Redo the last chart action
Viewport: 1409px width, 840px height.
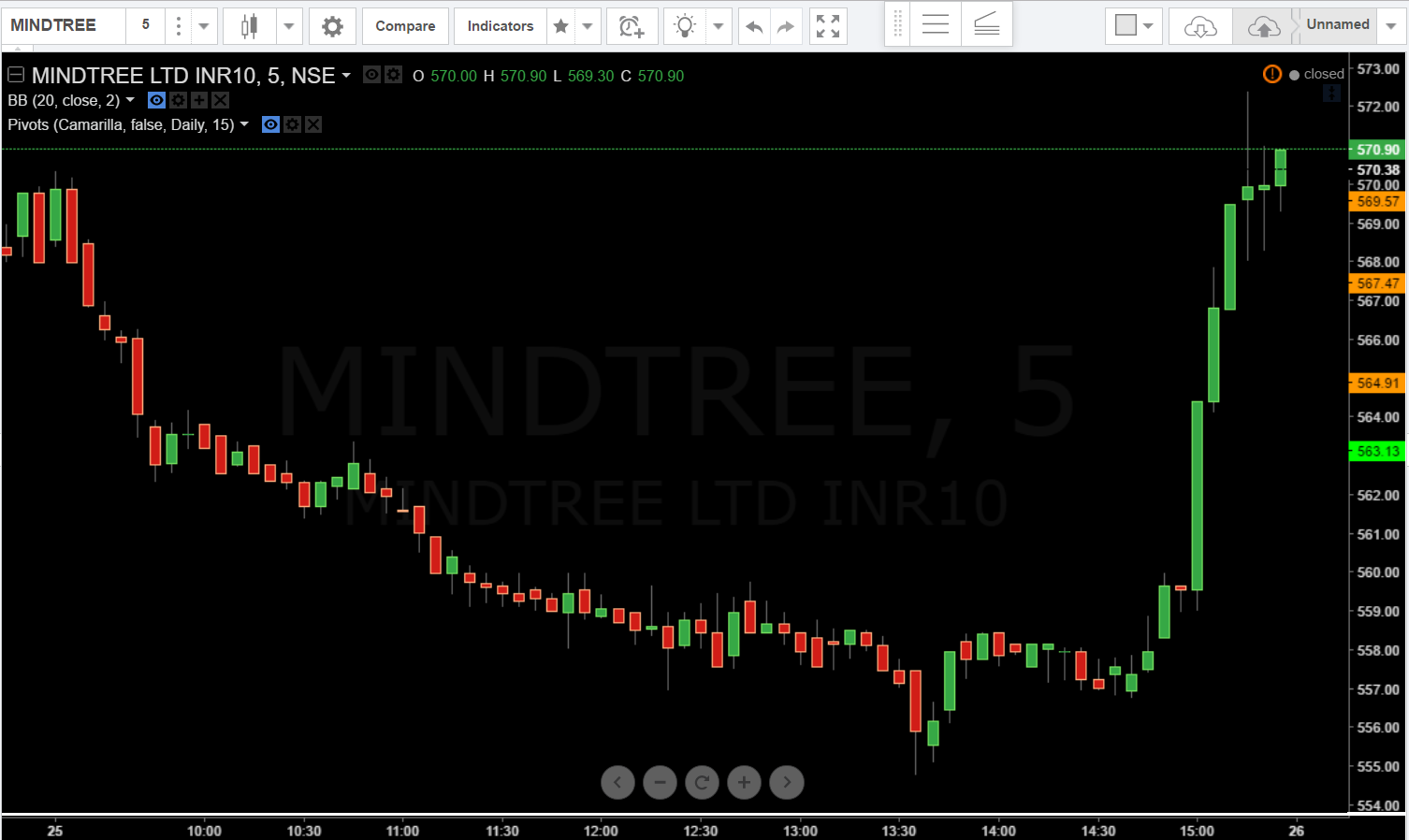pyautogui.click(x=786, y=26)
